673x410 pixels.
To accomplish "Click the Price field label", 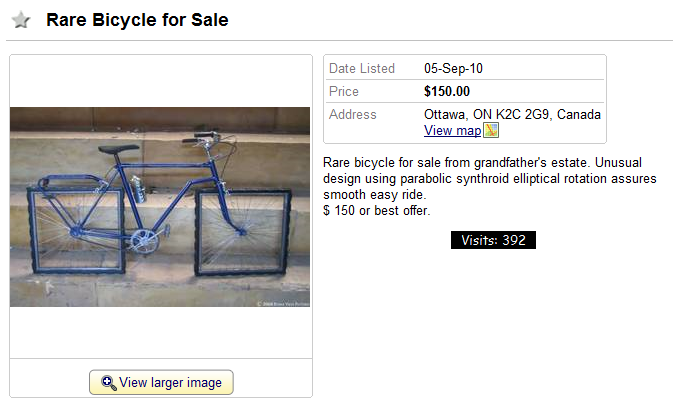I will (344, 92).
